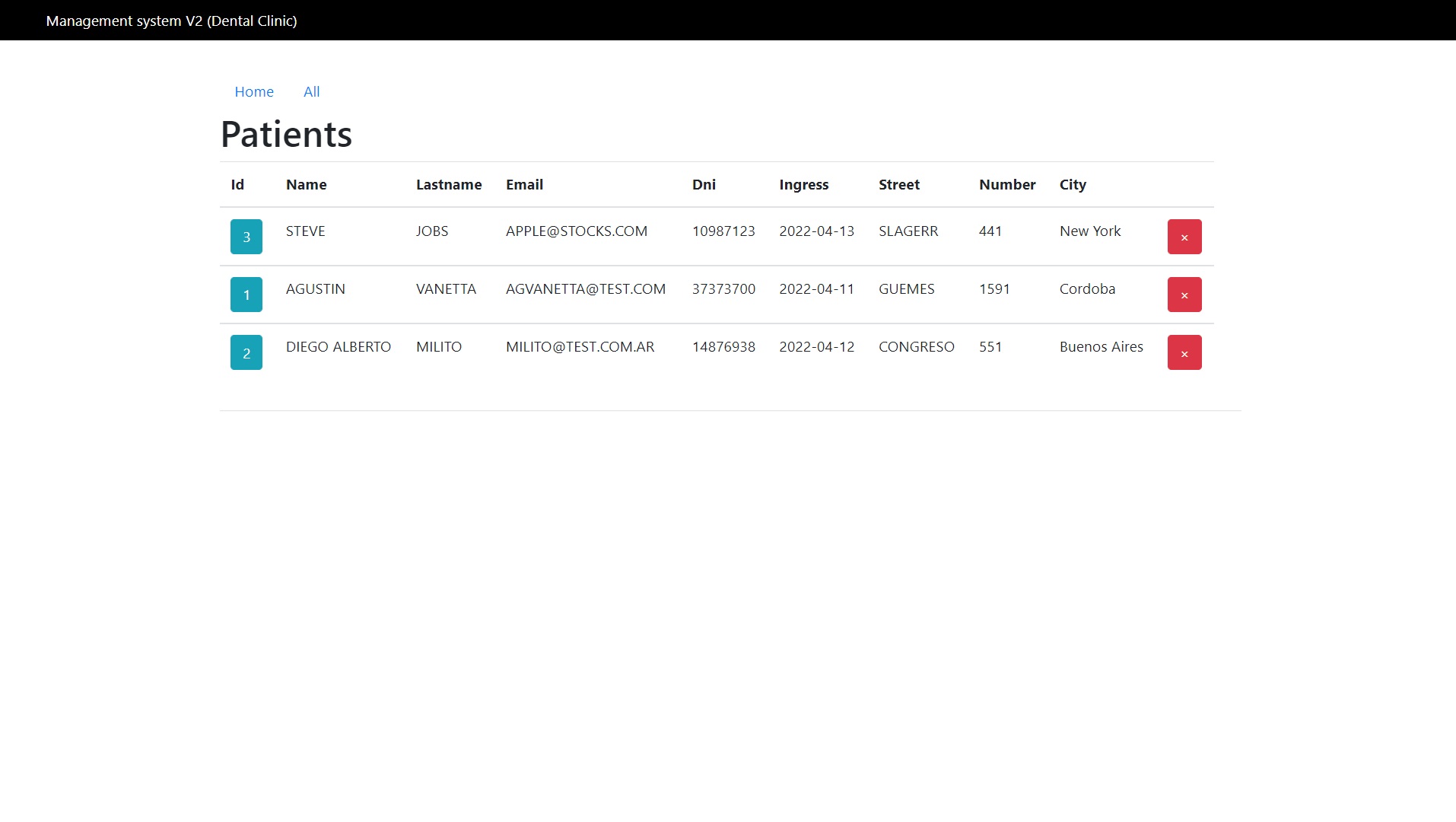Open patient record with Id 3
The height and width of the screenshot is (822, 1456).
click(246, 237)
